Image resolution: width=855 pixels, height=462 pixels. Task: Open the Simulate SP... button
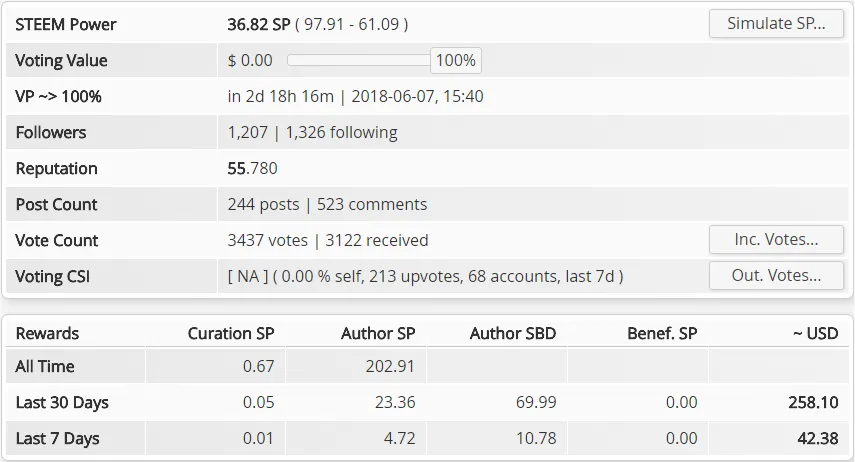coord(776,23)
